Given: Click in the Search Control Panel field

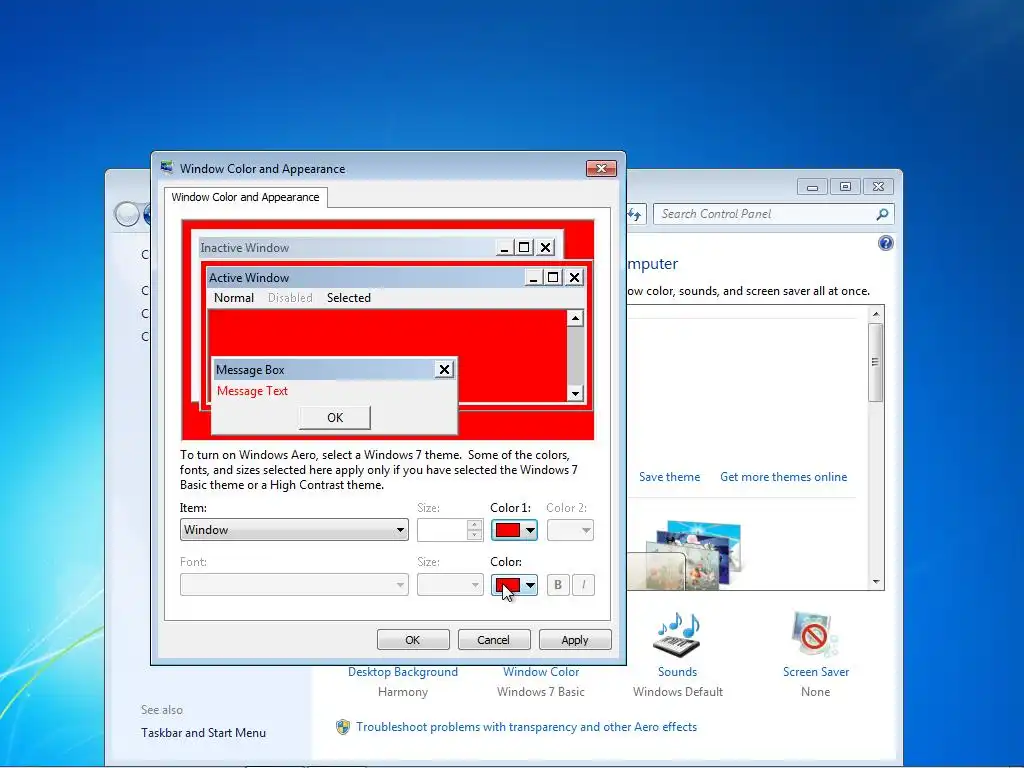Looking at the screenshot, I should point(764,214).
